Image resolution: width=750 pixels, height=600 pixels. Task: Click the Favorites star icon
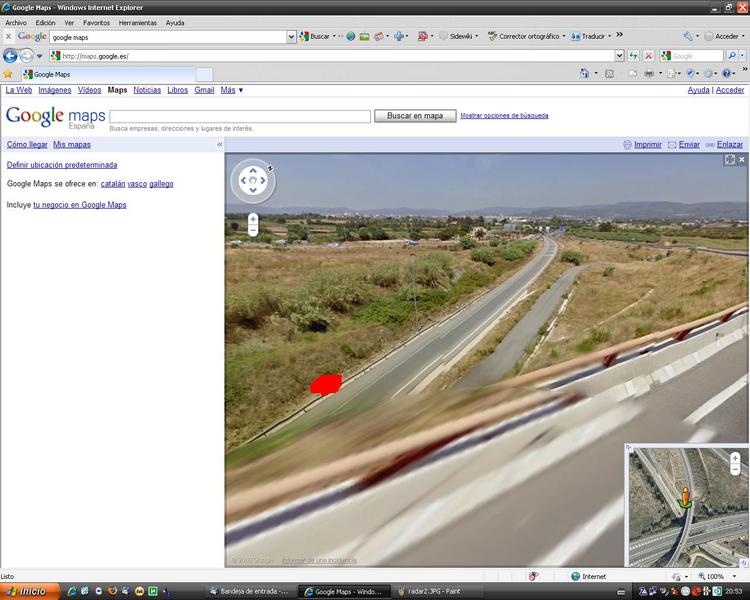(x=8, y=74)
